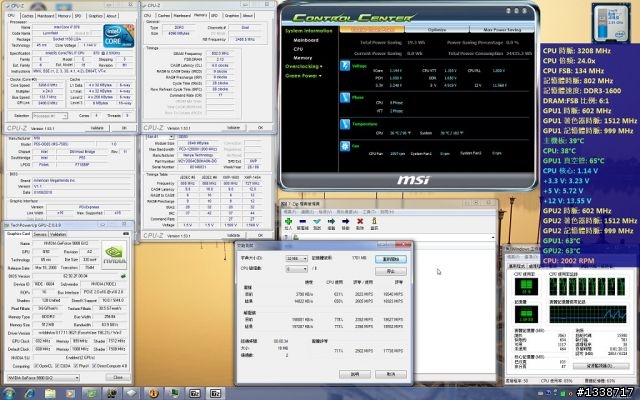Click the CPU usage meter in Task Manager
The image size is (640, 400).
click(526, 286)
